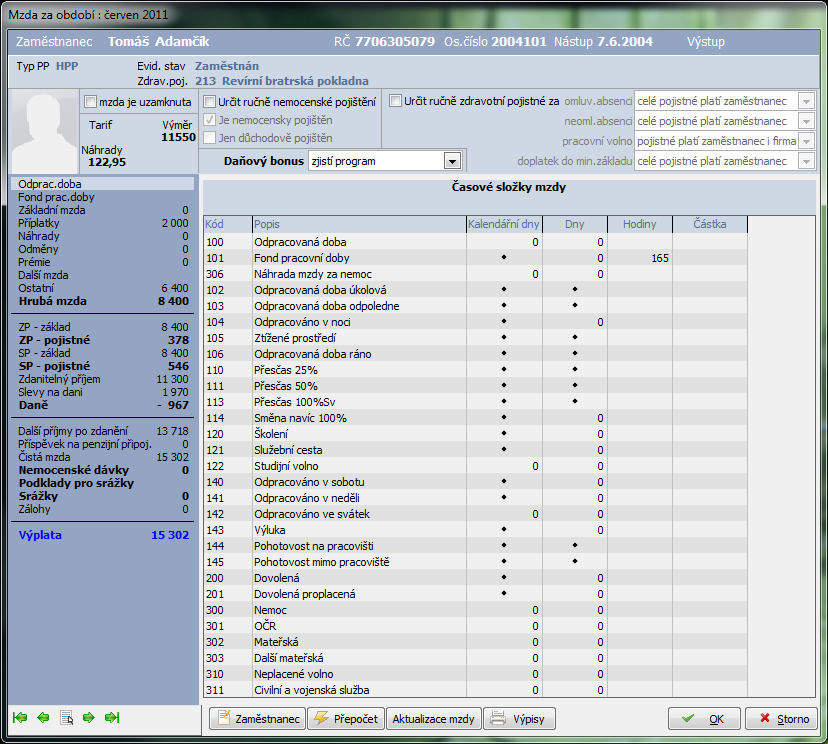
Task: Expand the omluv.absenci dropdown
Action: (807, 101)
